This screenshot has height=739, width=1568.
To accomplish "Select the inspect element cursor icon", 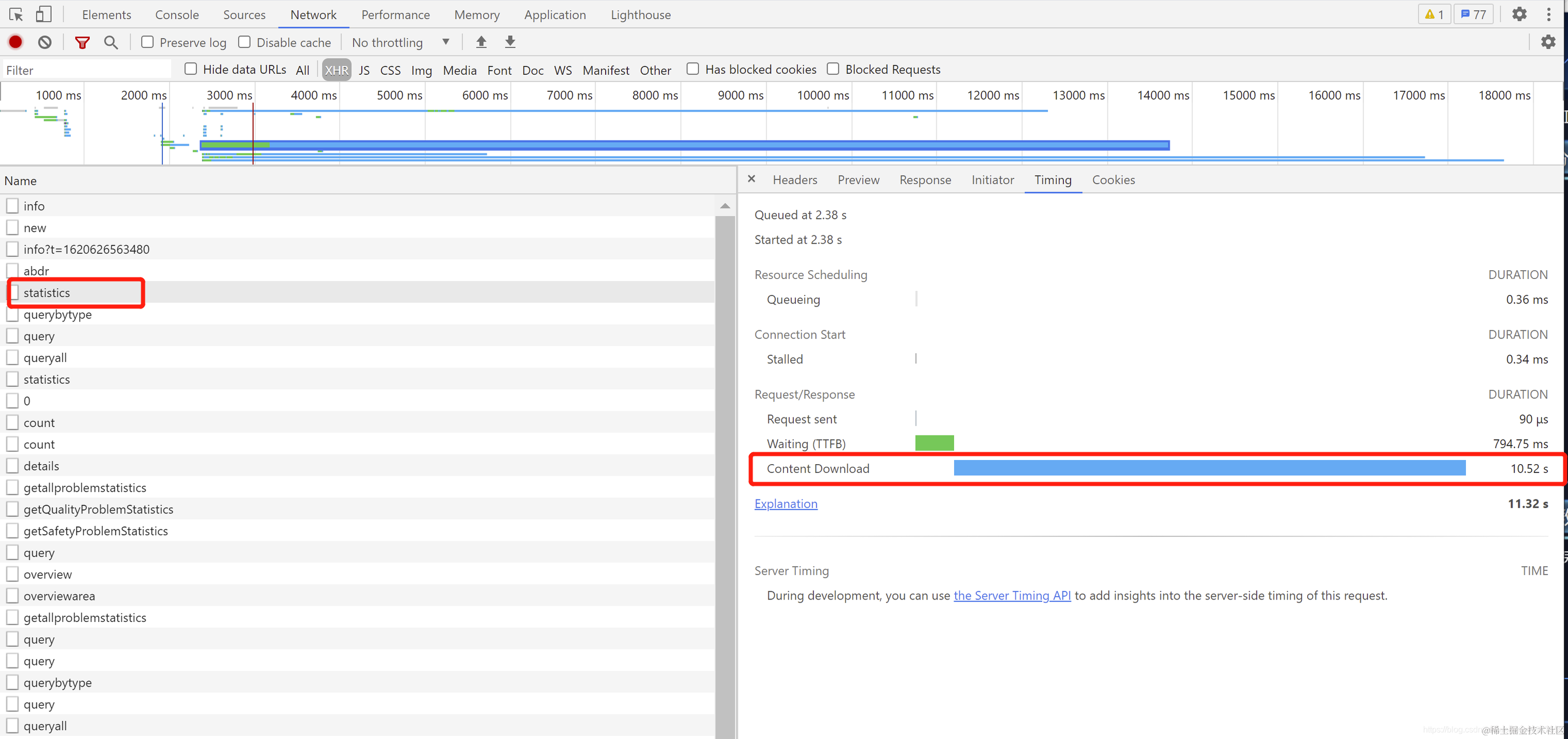I will (x=16, y=15).
